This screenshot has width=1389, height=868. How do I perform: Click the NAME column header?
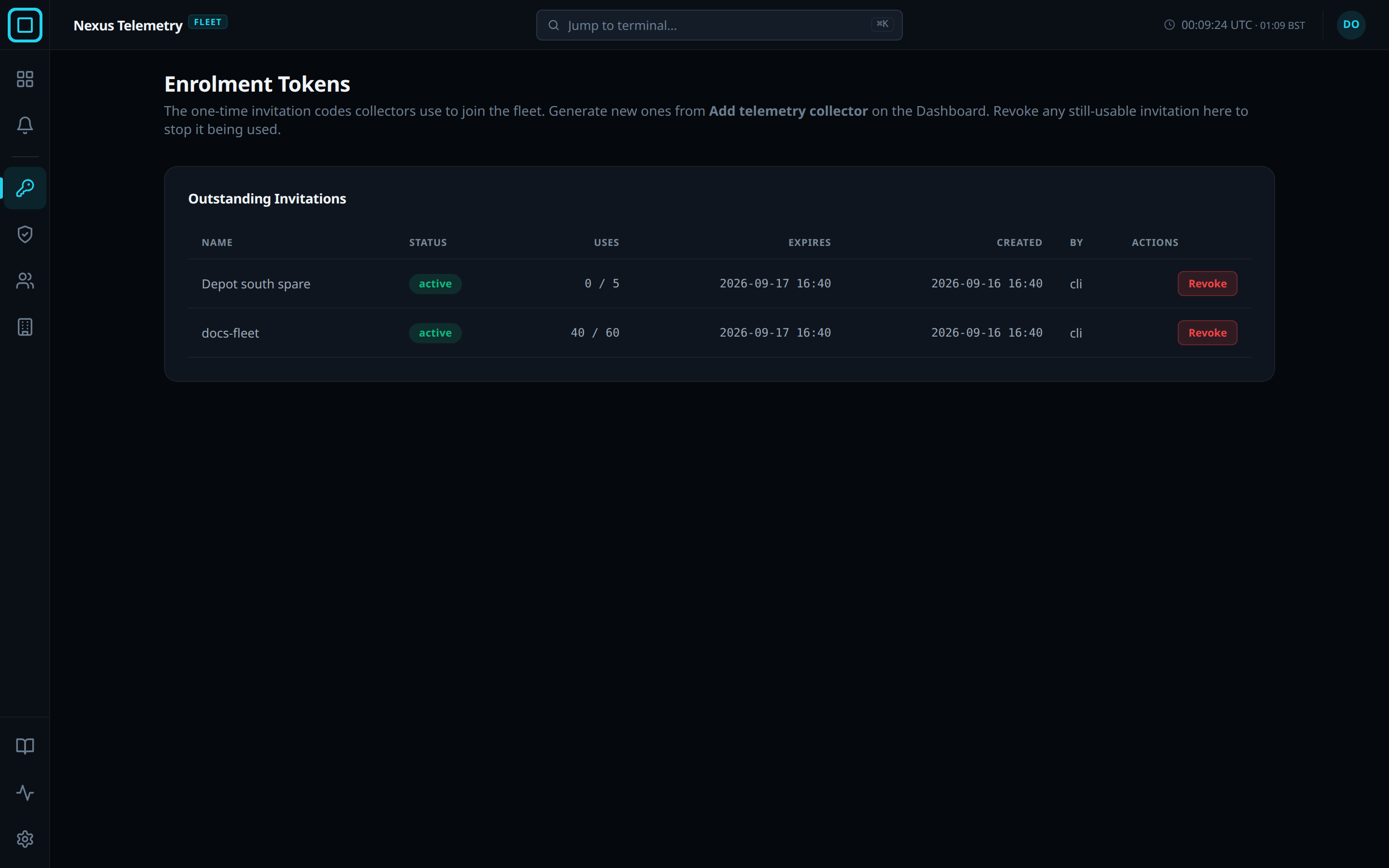[217, 242]
